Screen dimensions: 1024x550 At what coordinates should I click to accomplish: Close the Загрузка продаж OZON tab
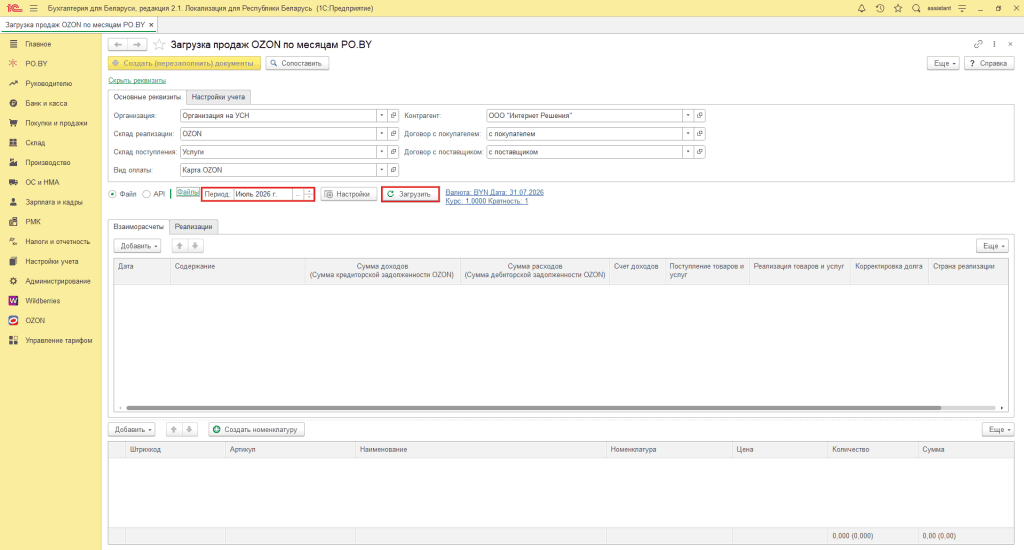[x=151, y=25]
